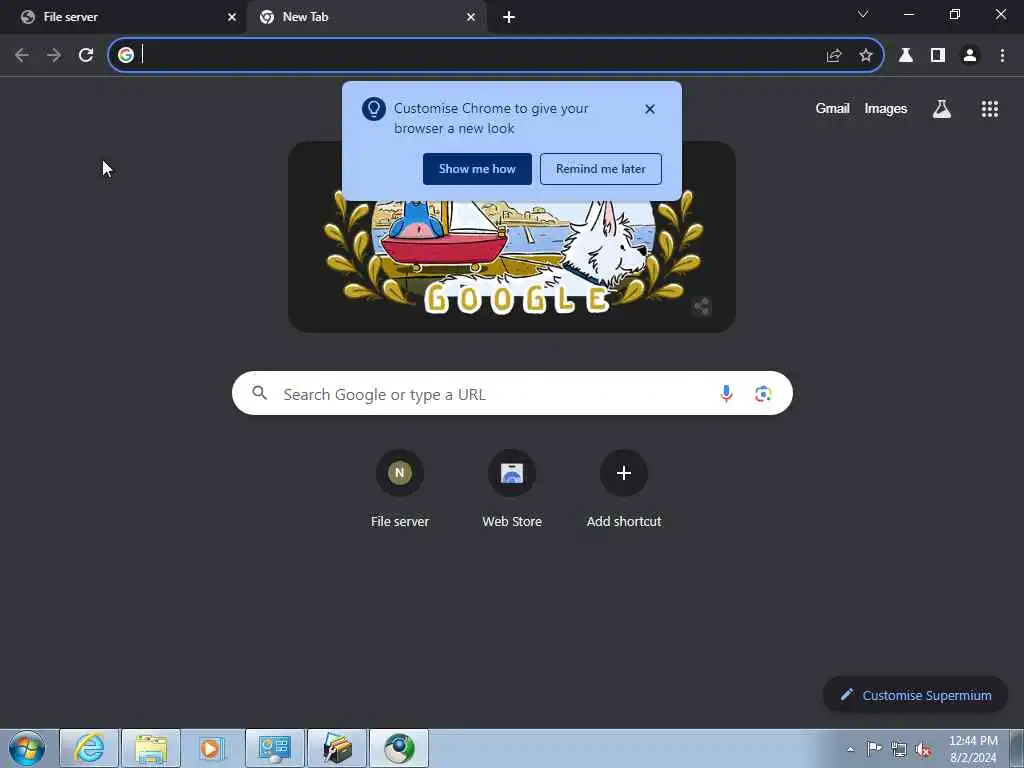Open the Google apps grid
Screen dimensions: 1024x768
990,109
